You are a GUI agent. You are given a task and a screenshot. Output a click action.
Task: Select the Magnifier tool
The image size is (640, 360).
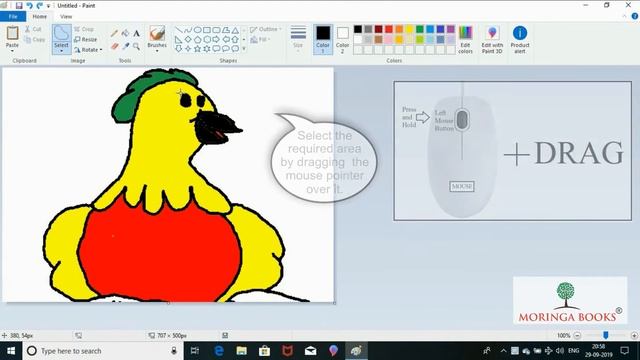click(136, 46)
